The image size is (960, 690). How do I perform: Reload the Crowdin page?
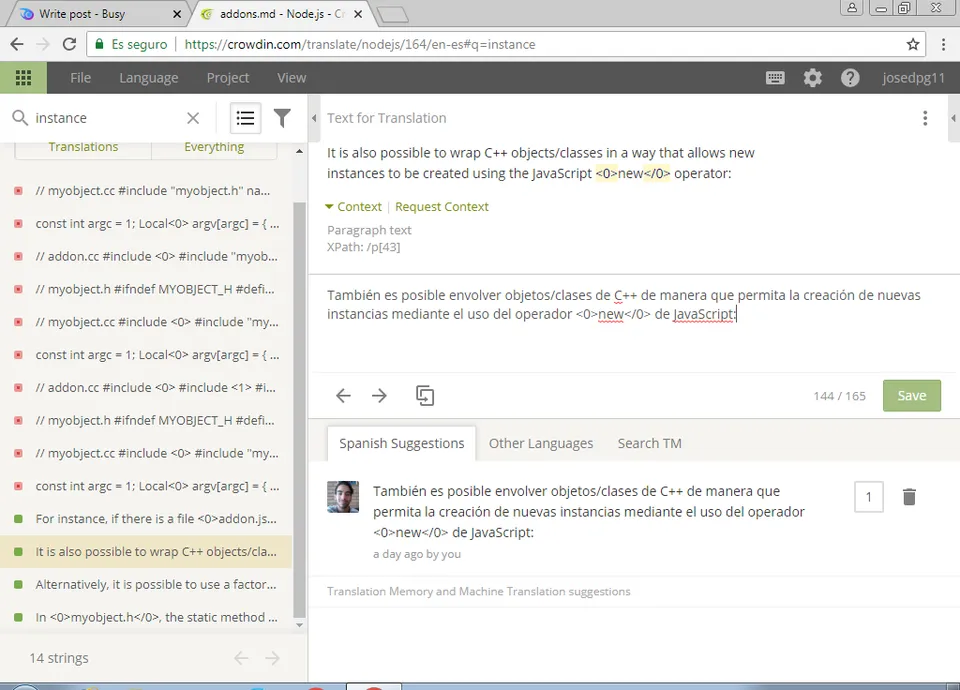[70, 44]
